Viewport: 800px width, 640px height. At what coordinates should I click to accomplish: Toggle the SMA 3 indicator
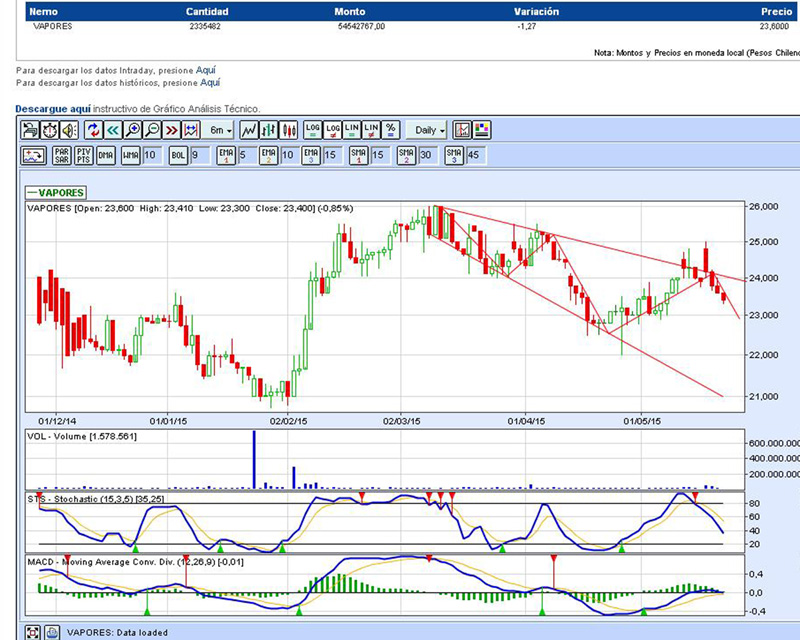pos(453,155)
